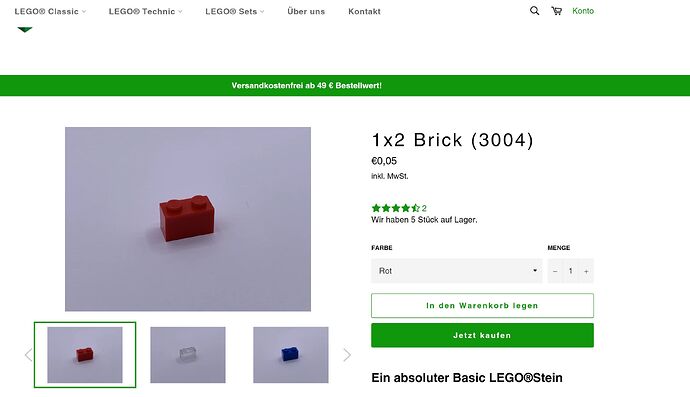Expand the LEGO® Technic menu
This screenshot has height=397, width=690.
(x=145, y=11)
